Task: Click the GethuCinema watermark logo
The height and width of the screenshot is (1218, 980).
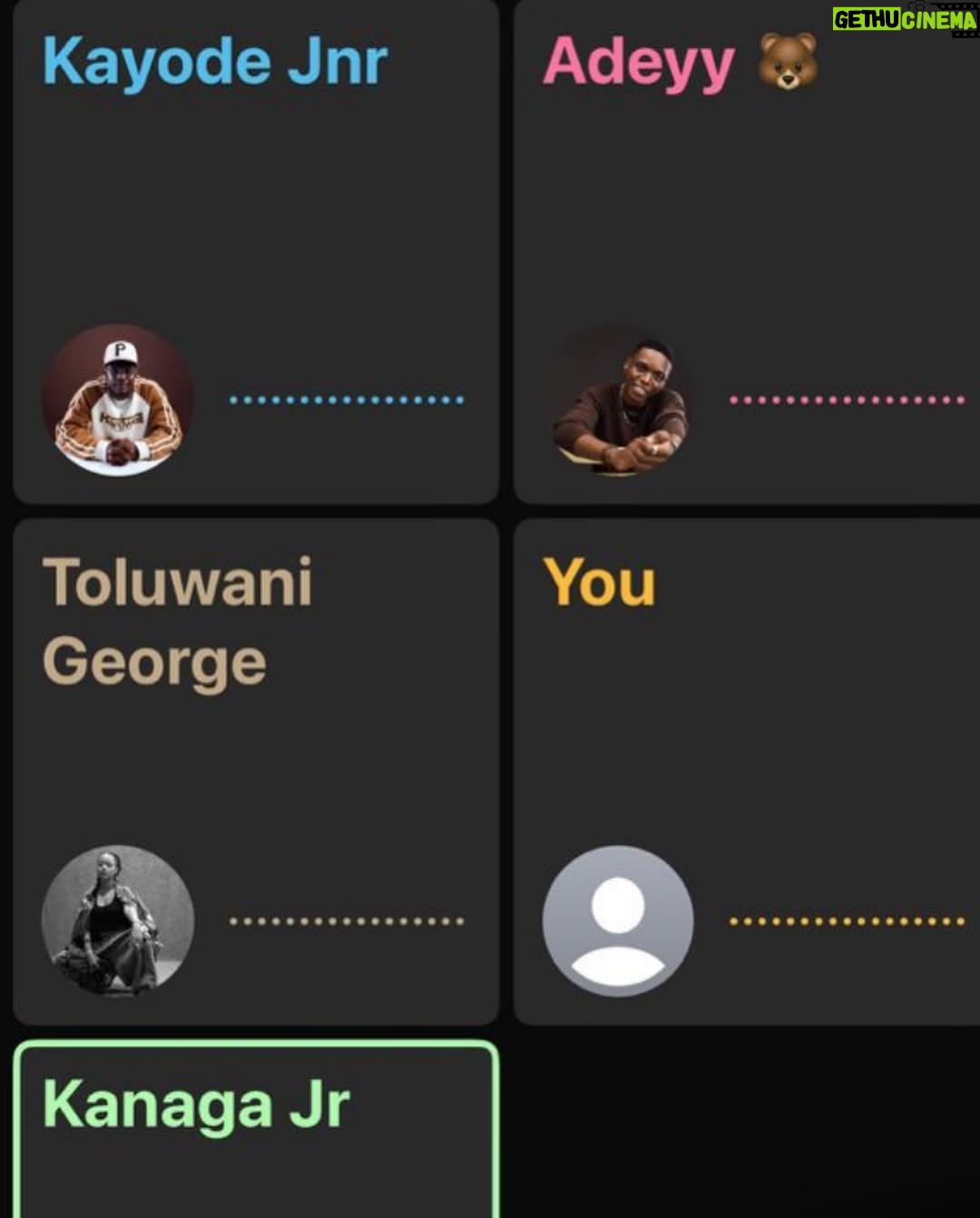Action: coord(905,19)
